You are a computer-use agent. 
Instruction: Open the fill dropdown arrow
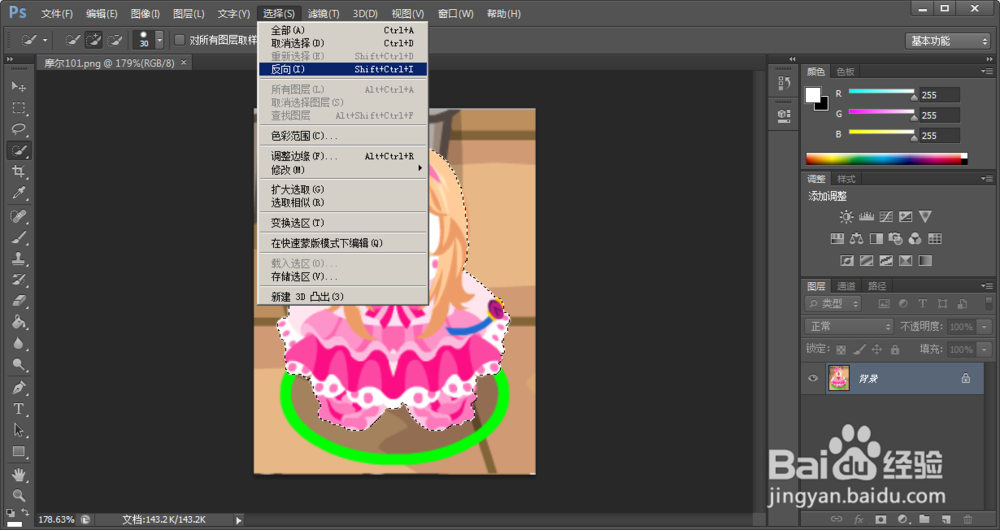coord(985,350)
